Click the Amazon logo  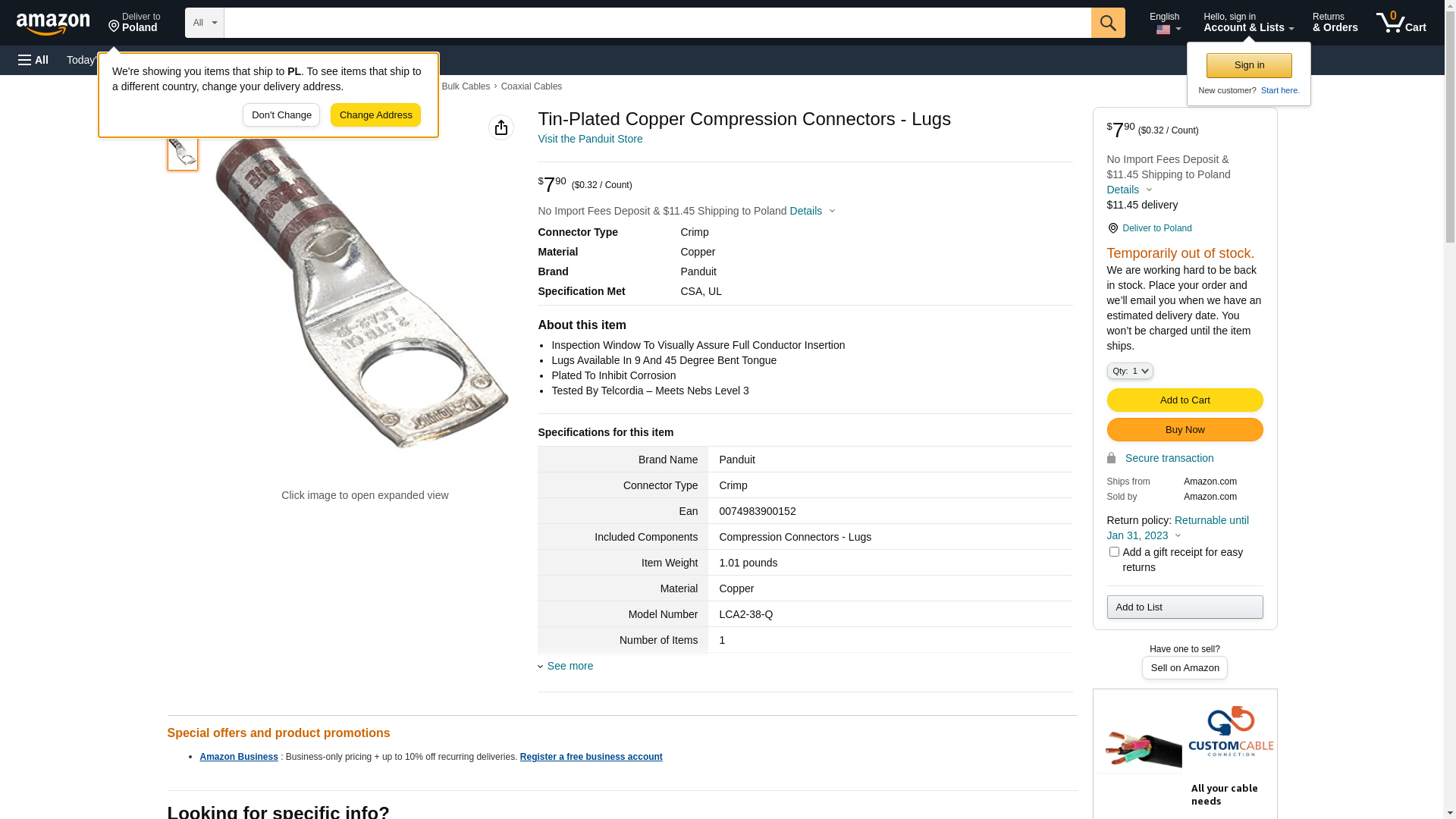(53, 24)
